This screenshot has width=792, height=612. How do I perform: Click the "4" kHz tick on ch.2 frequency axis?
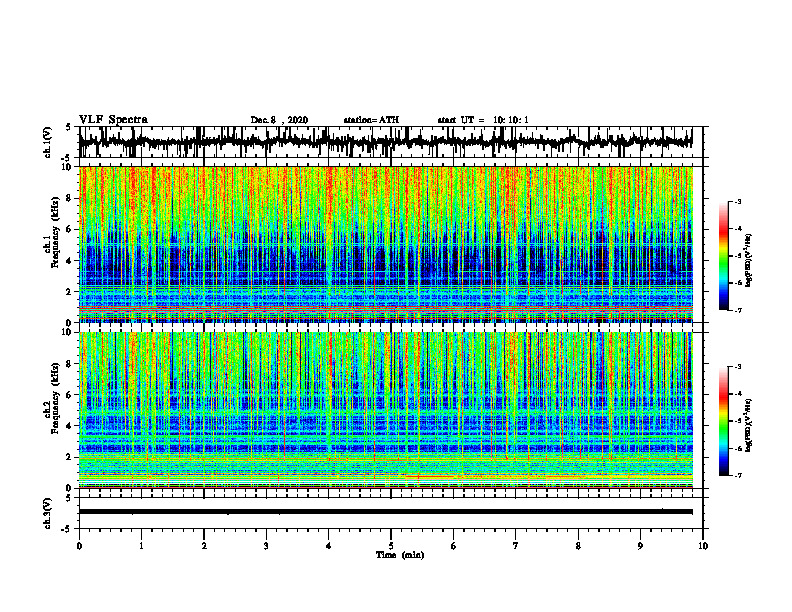[70, 426]
